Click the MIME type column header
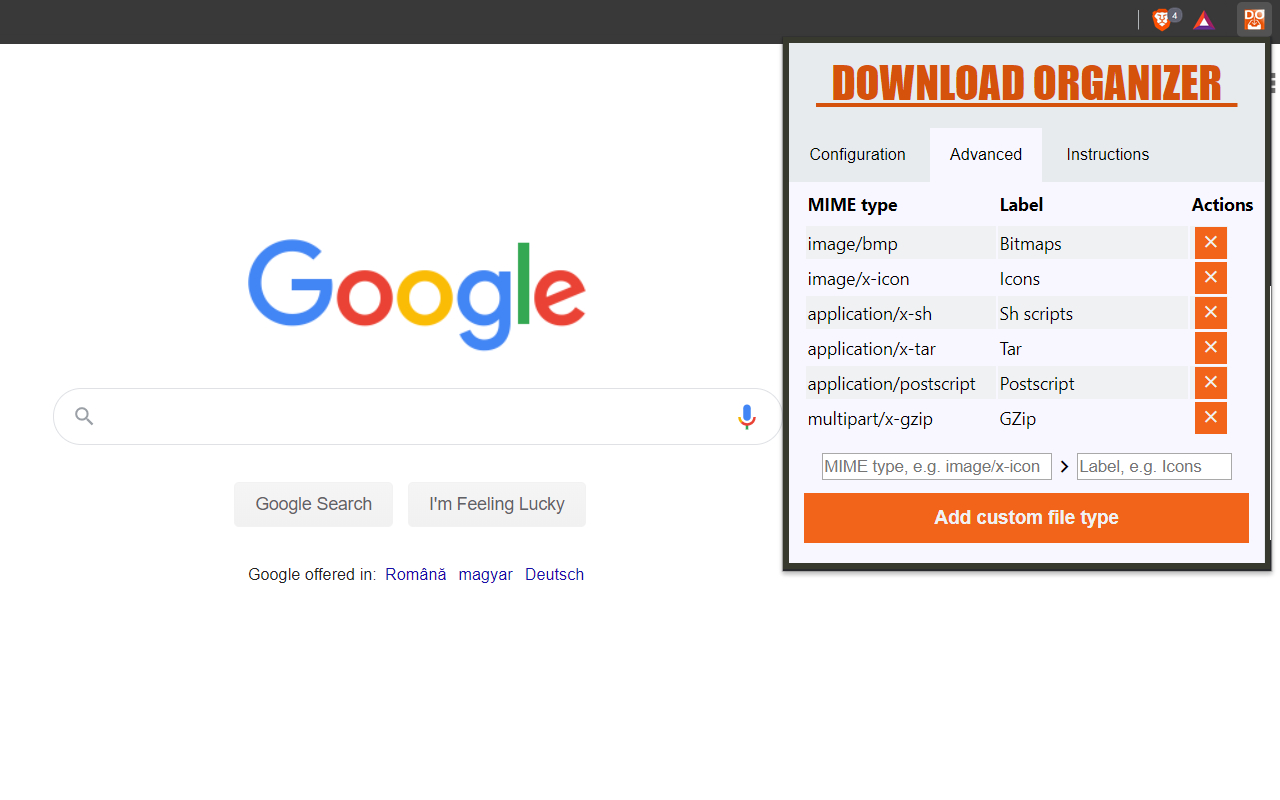The image size is (1280, 800). click(x=852, y=205)
